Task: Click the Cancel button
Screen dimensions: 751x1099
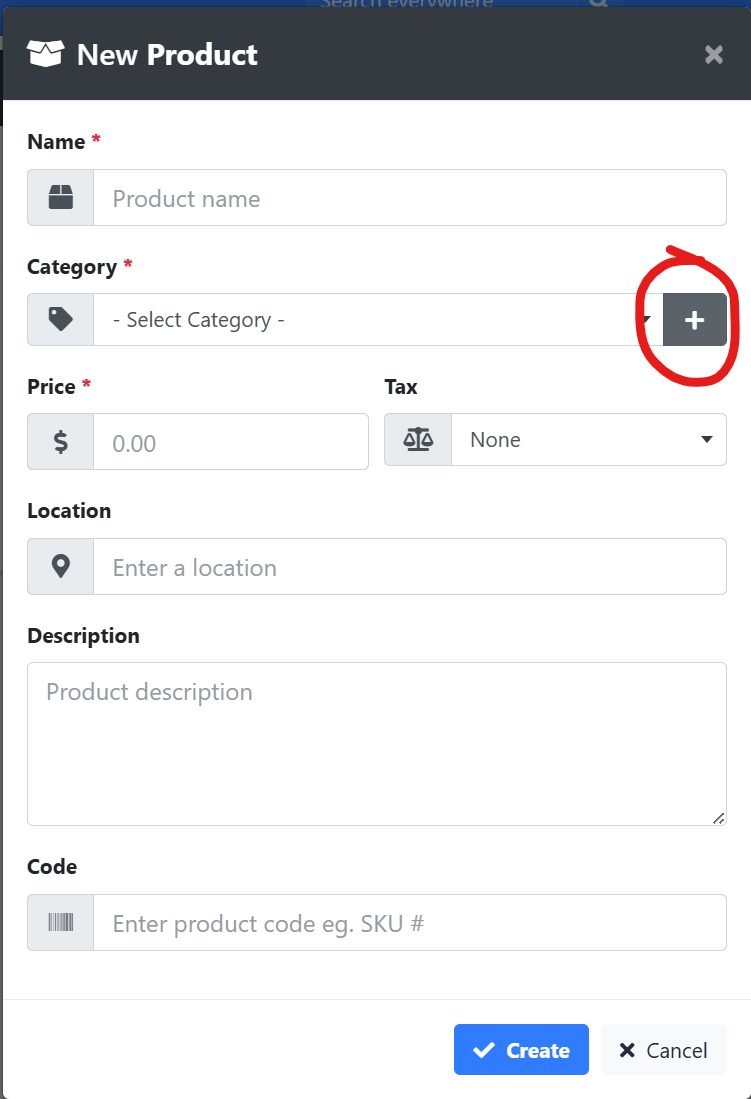Action: point(663,1049)
